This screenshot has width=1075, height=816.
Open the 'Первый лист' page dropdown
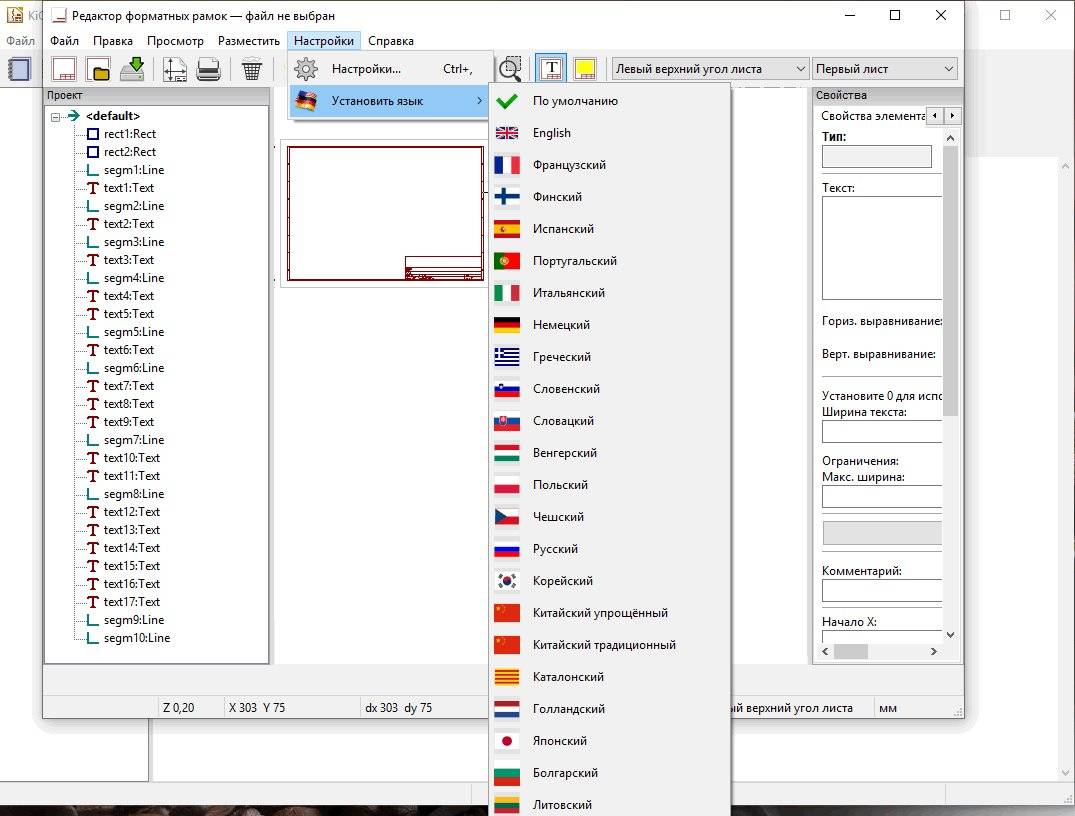point(884,69)
